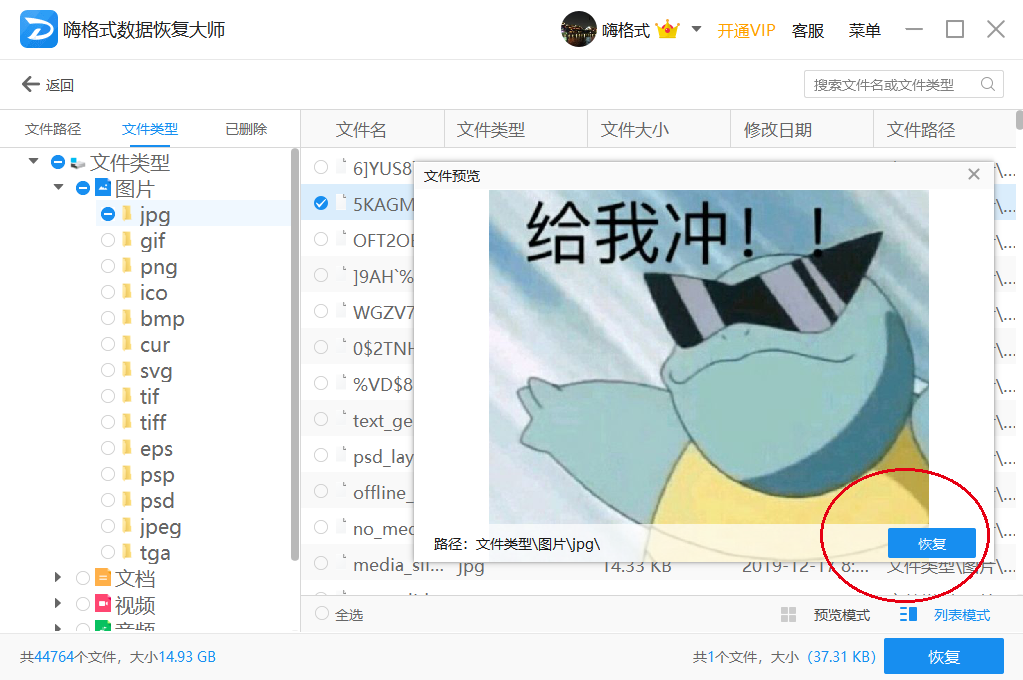Click the jpeg folder icon

pyautogui.click(x=127, y=525)
